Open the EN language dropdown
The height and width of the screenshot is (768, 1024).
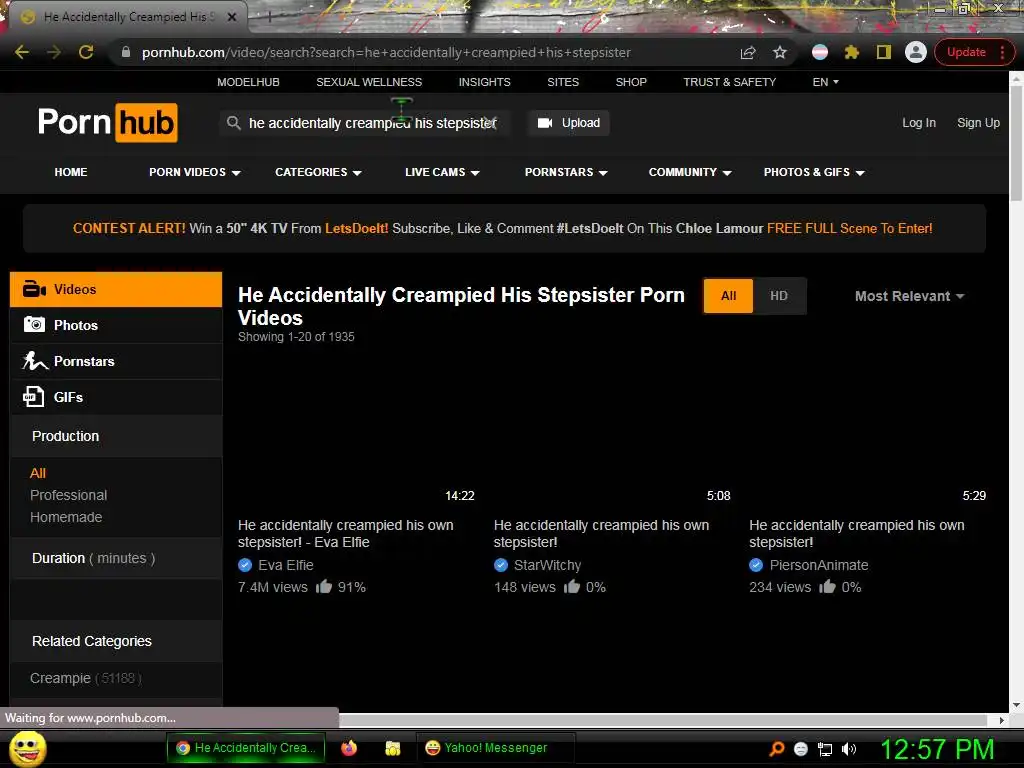click(x=825, y=82)
